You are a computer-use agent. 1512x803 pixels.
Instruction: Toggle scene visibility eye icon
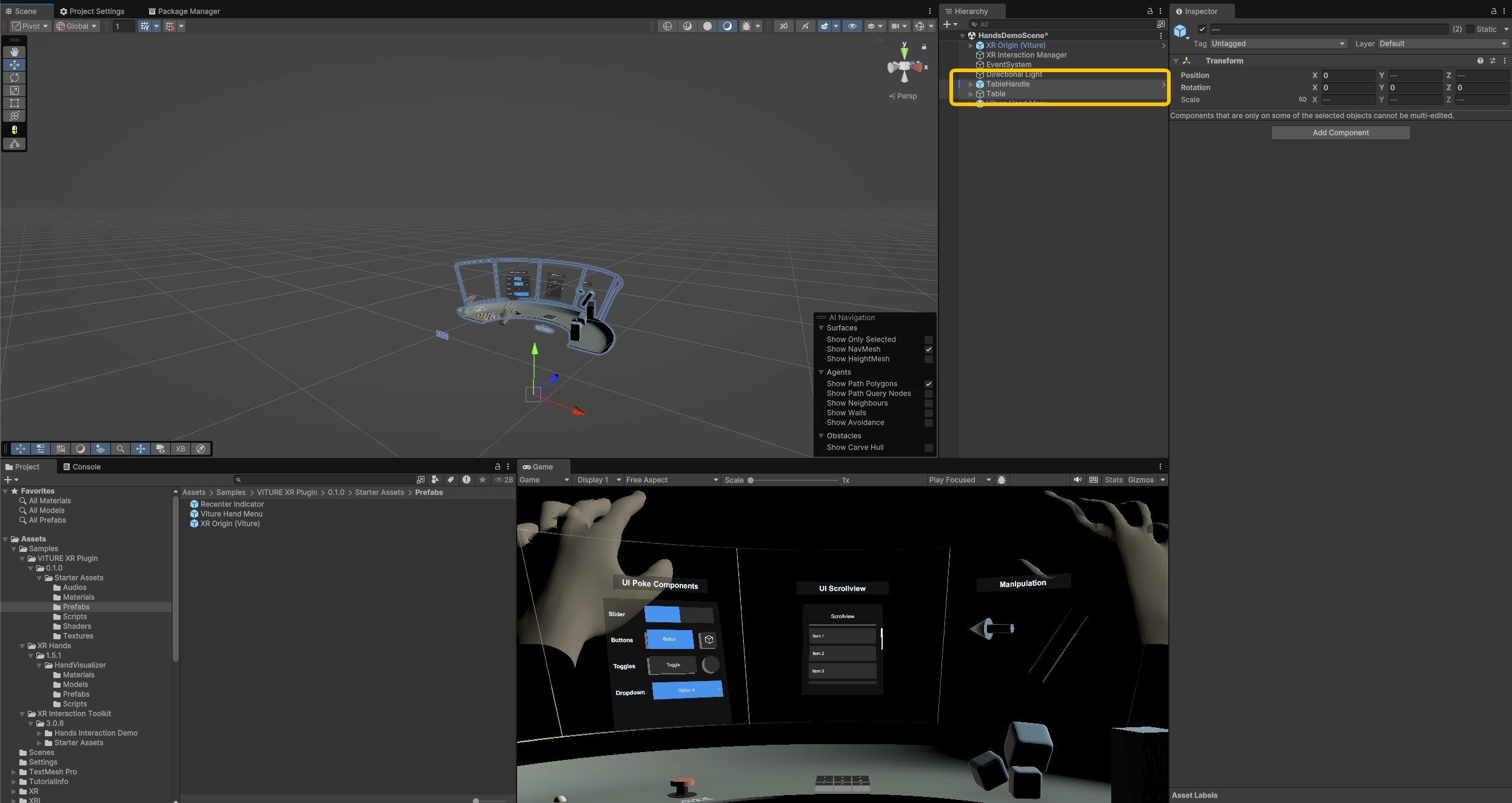[x=852, y=26]
